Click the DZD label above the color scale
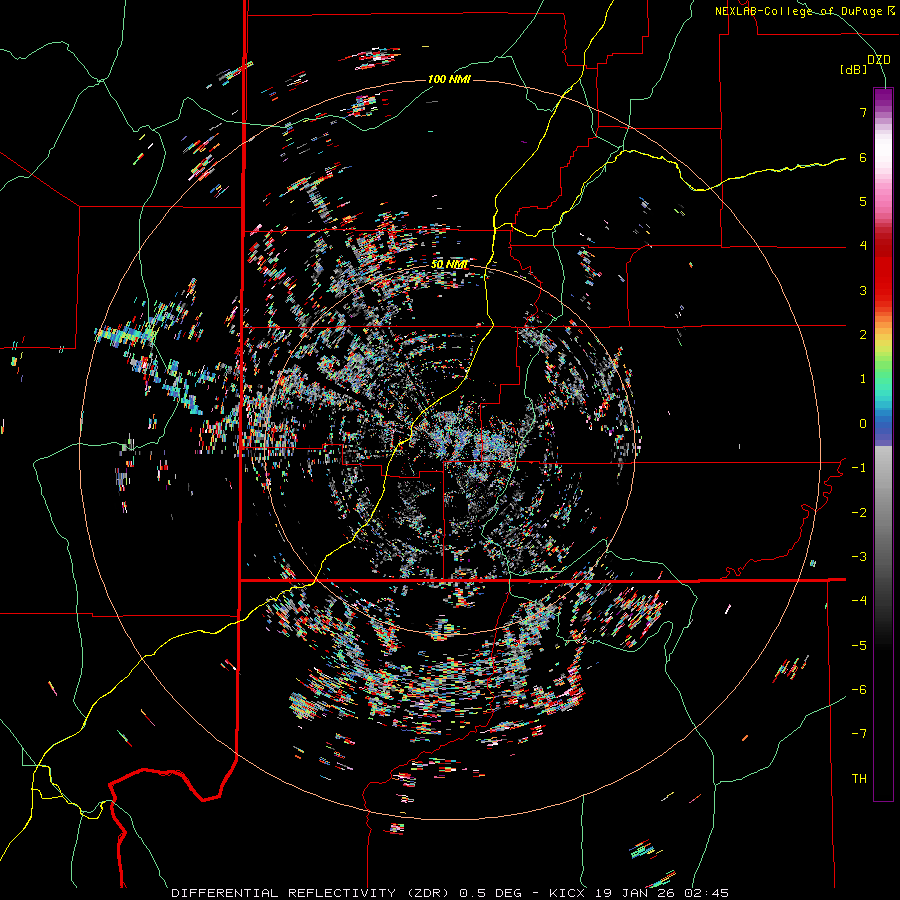 (879, 60)
